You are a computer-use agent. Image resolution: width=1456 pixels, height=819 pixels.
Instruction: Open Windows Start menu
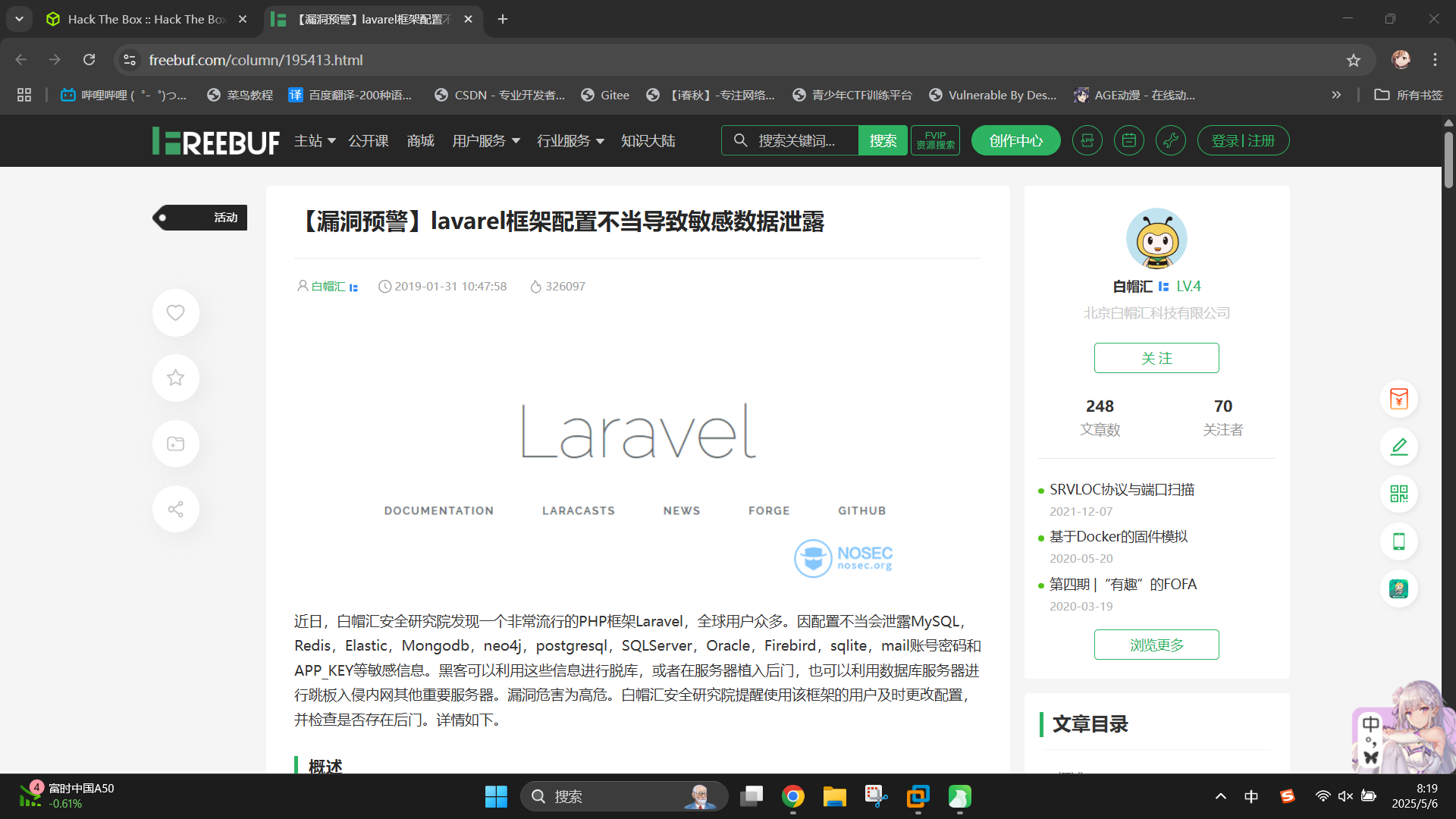tap(496, 796)
